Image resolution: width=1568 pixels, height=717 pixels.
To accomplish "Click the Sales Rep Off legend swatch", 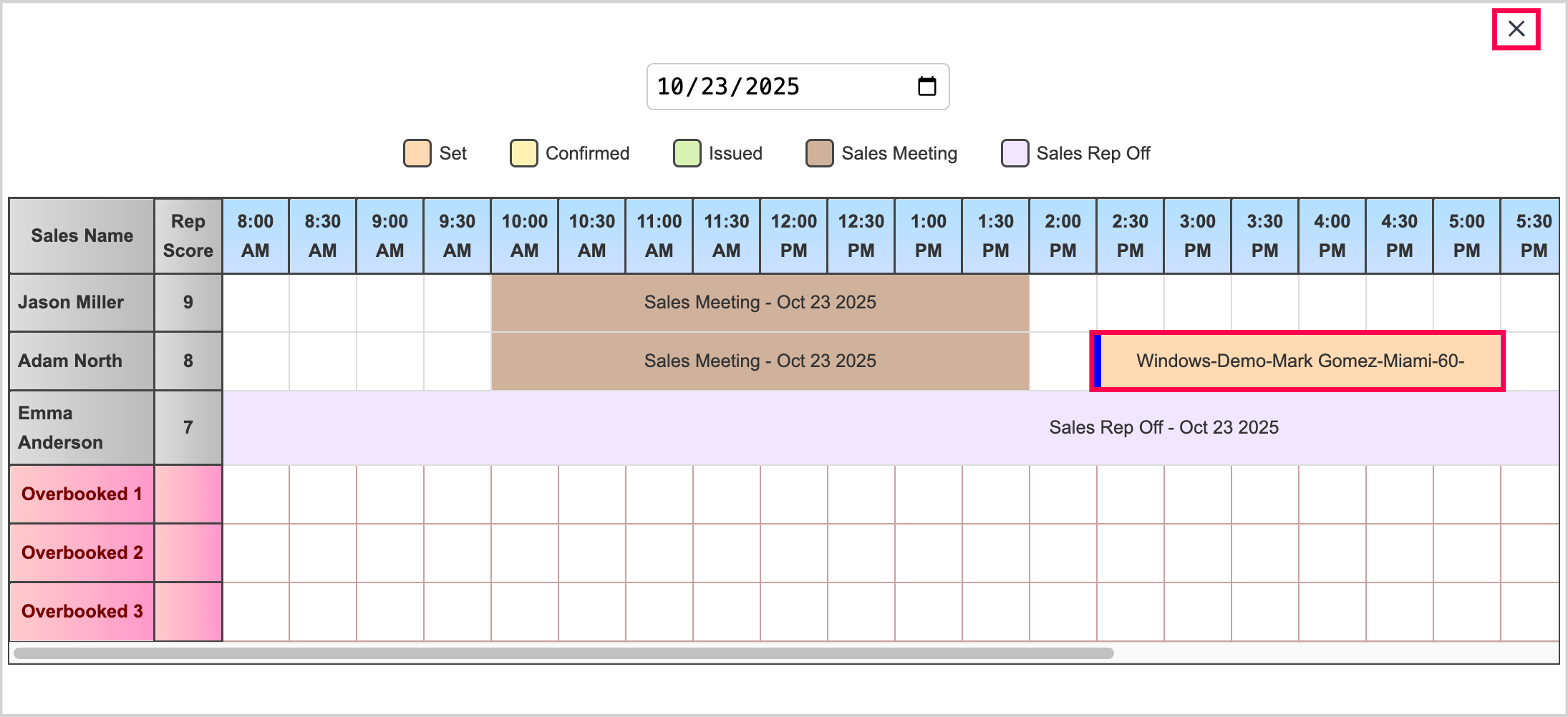I will [x=1015, y=153].
